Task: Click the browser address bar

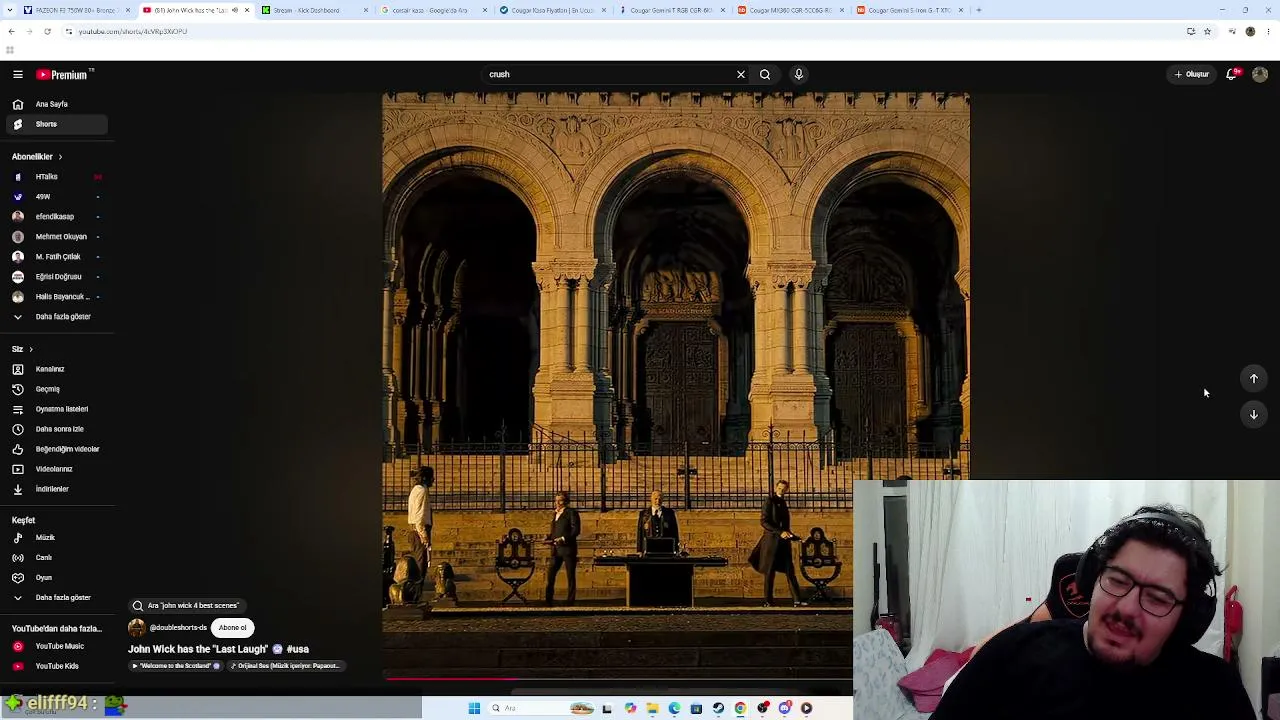Action: coord(620,31)
